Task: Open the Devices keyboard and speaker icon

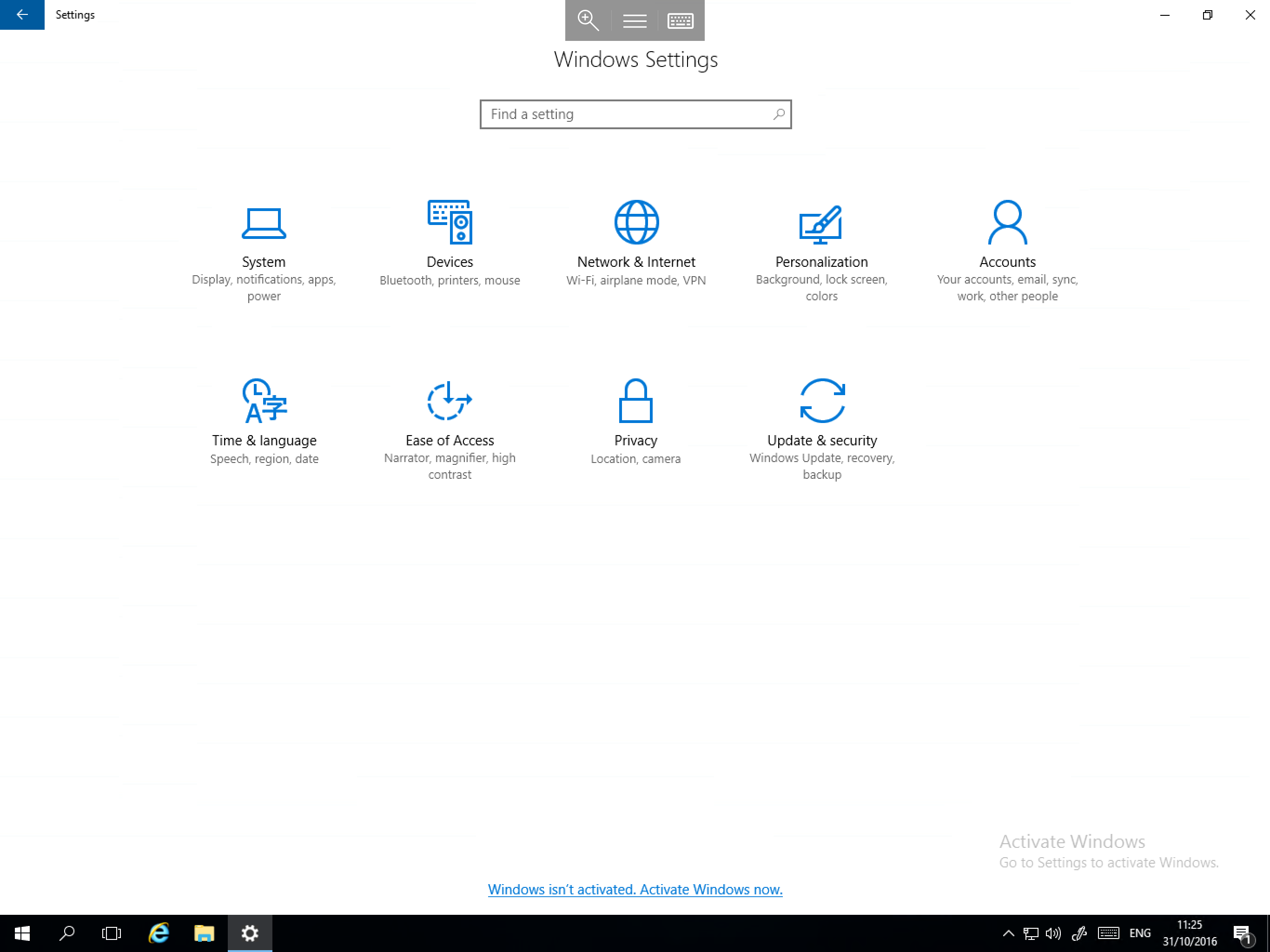Action: coord(450,222)
